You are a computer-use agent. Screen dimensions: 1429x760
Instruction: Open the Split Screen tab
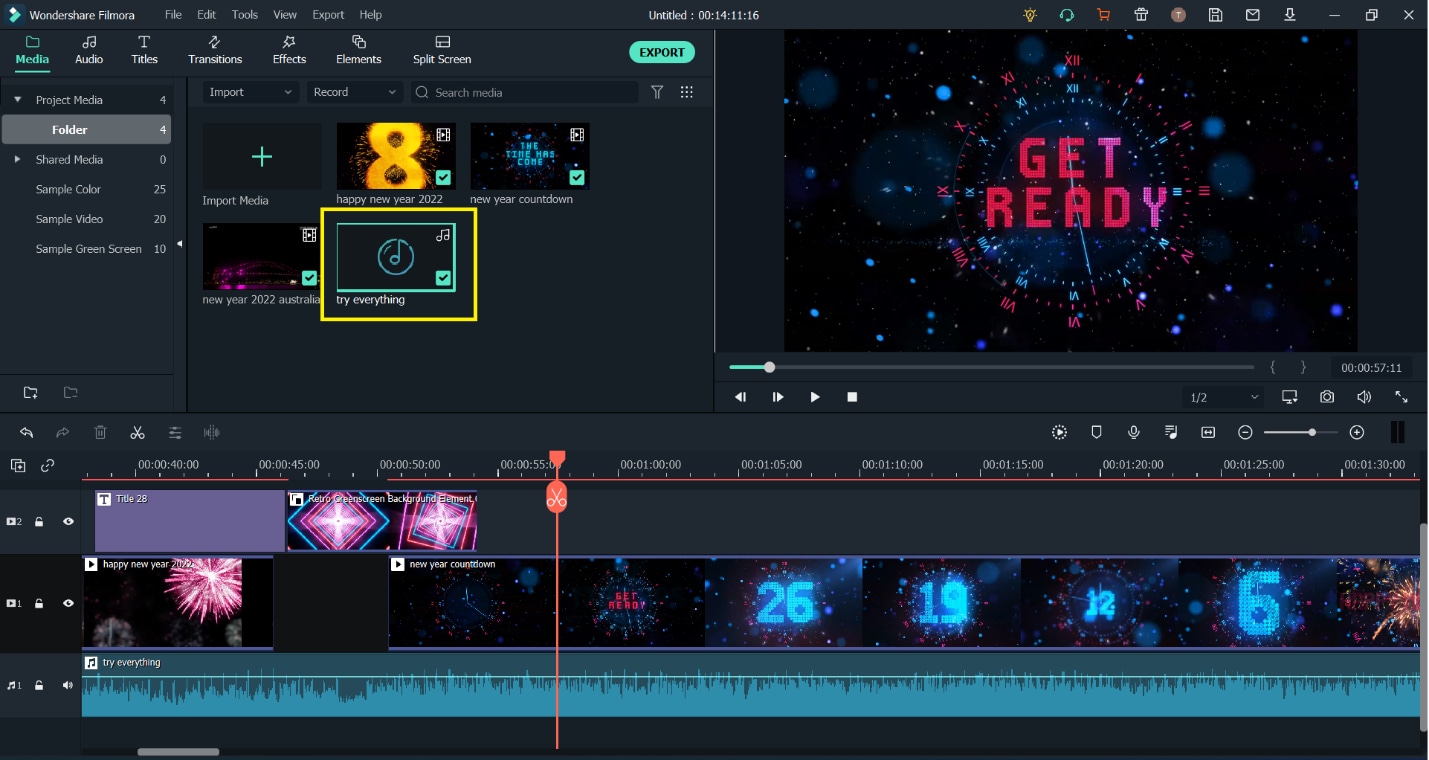point(442,50)
